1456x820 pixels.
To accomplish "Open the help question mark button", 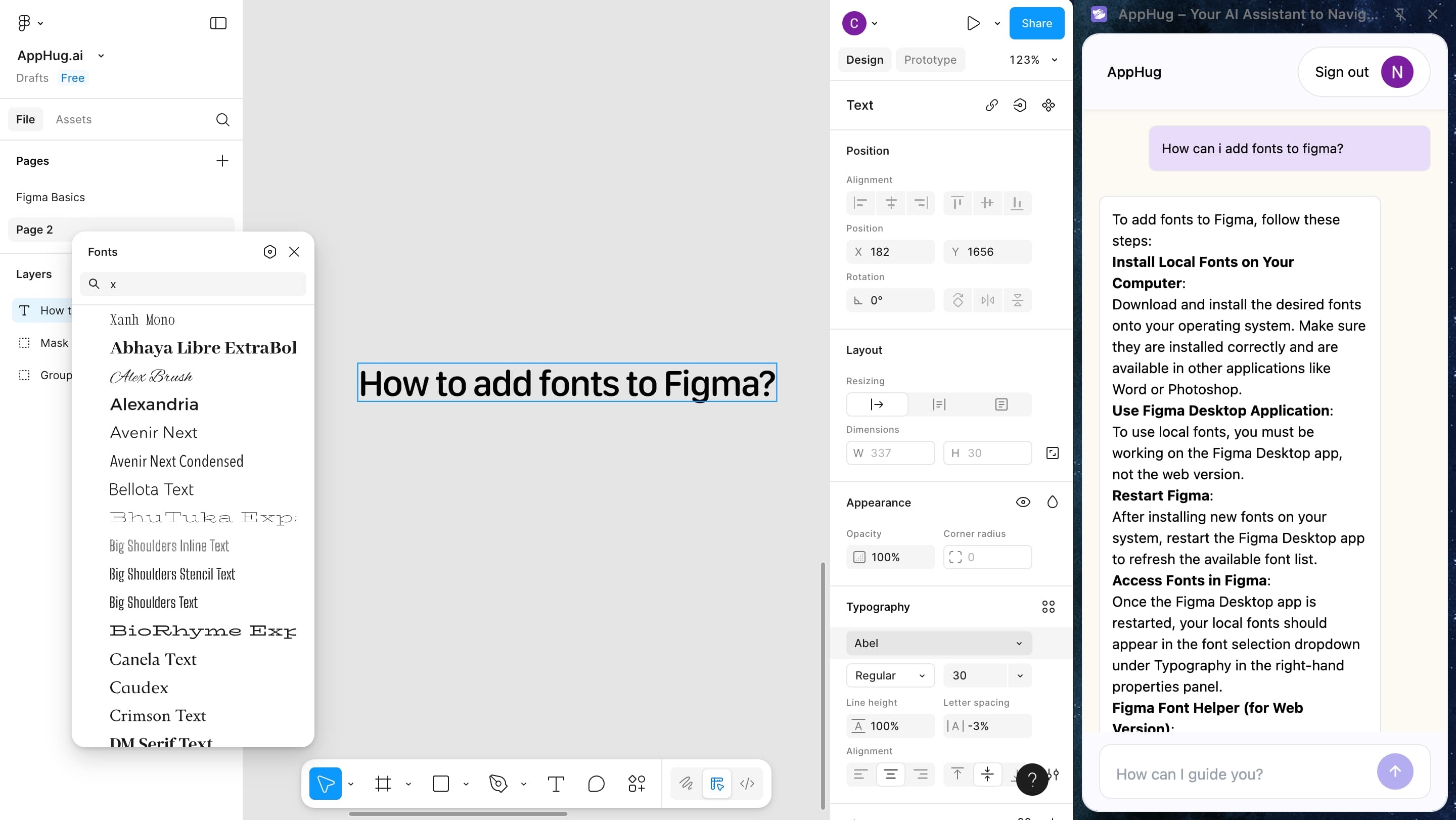I will pos(1032,780).
